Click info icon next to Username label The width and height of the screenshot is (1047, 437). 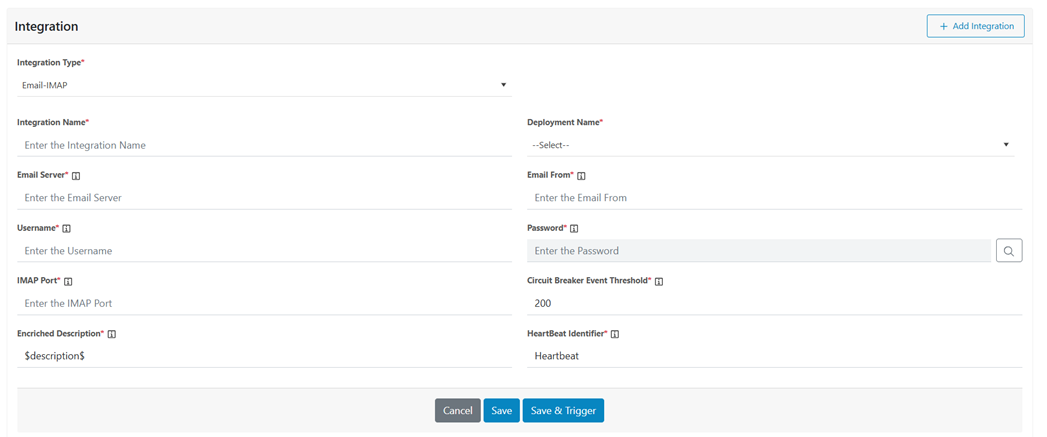[x=66, y=229]
